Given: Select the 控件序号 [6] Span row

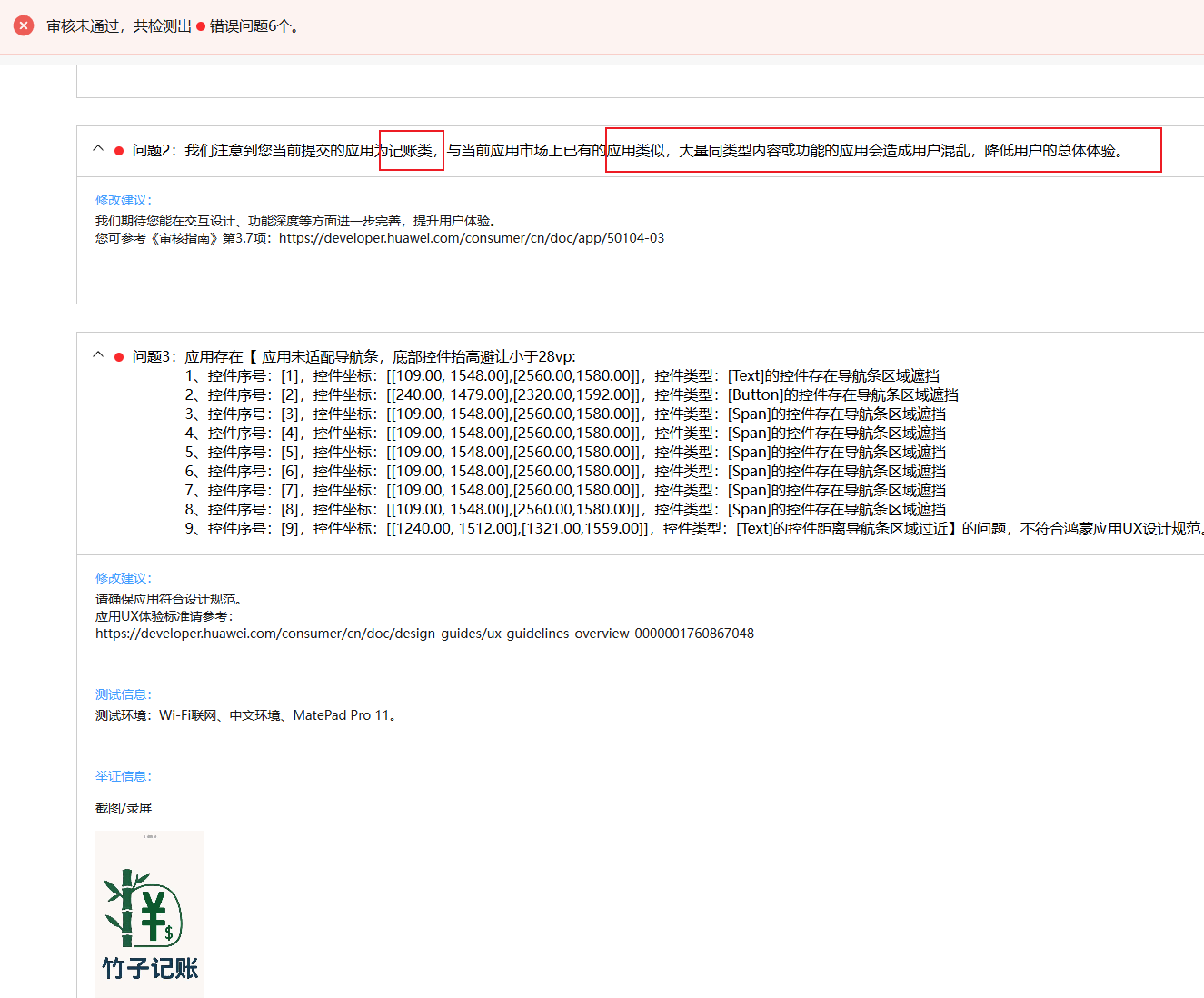Looking at the screenshot, I should (x=565, y=472).
